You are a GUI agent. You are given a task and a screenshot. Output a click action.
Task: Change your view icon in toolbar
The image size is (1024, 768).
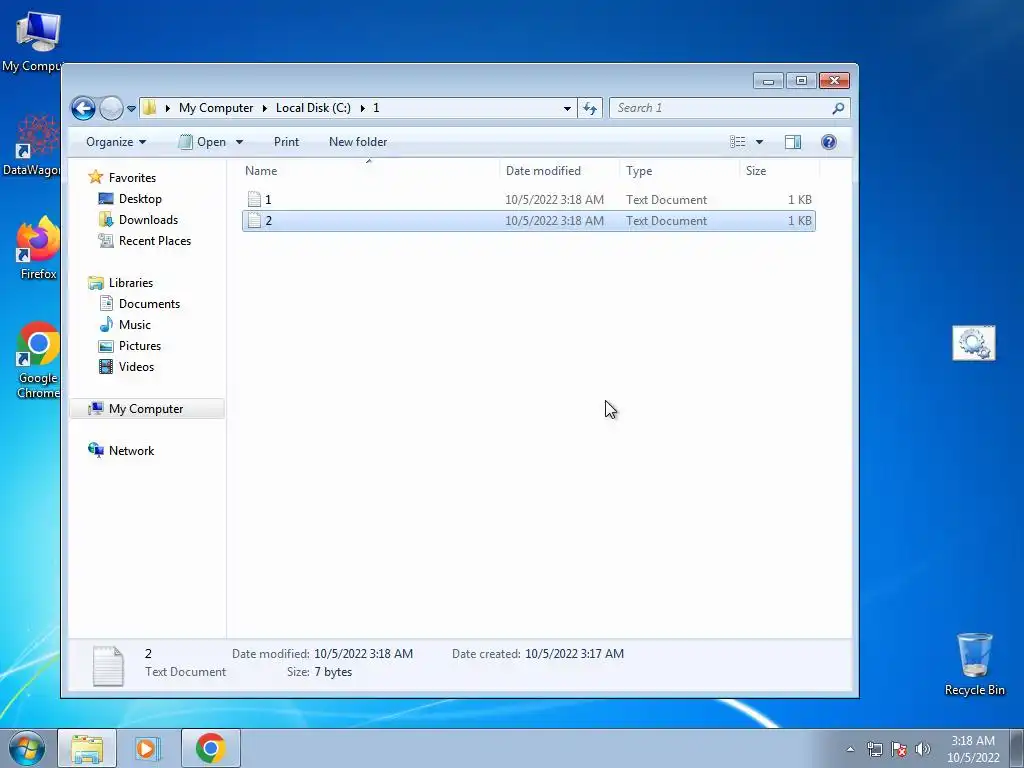(x=737, y=142)
